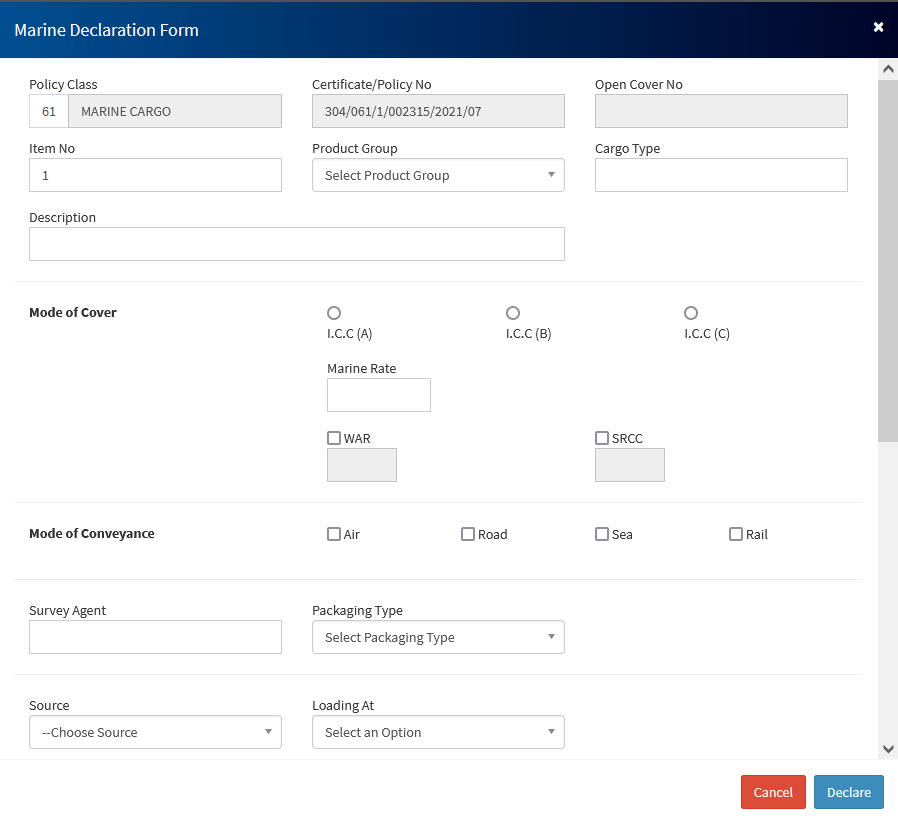Check the Rail conveyance option
898x823 pixels.
[736, 534]
